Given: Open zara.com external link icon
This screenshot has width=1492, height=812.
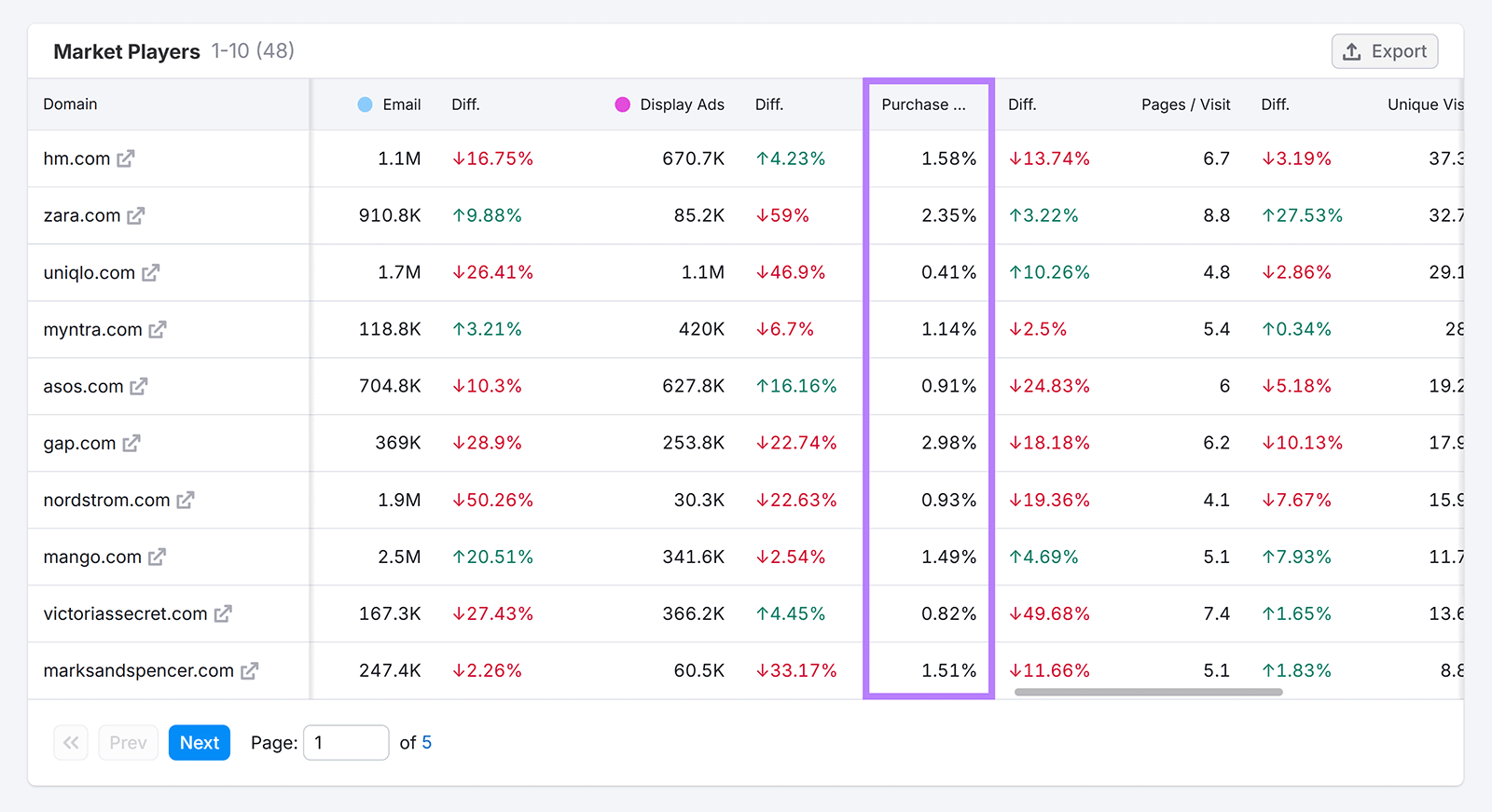Looking at the screenshot, I should click(136, 215).
